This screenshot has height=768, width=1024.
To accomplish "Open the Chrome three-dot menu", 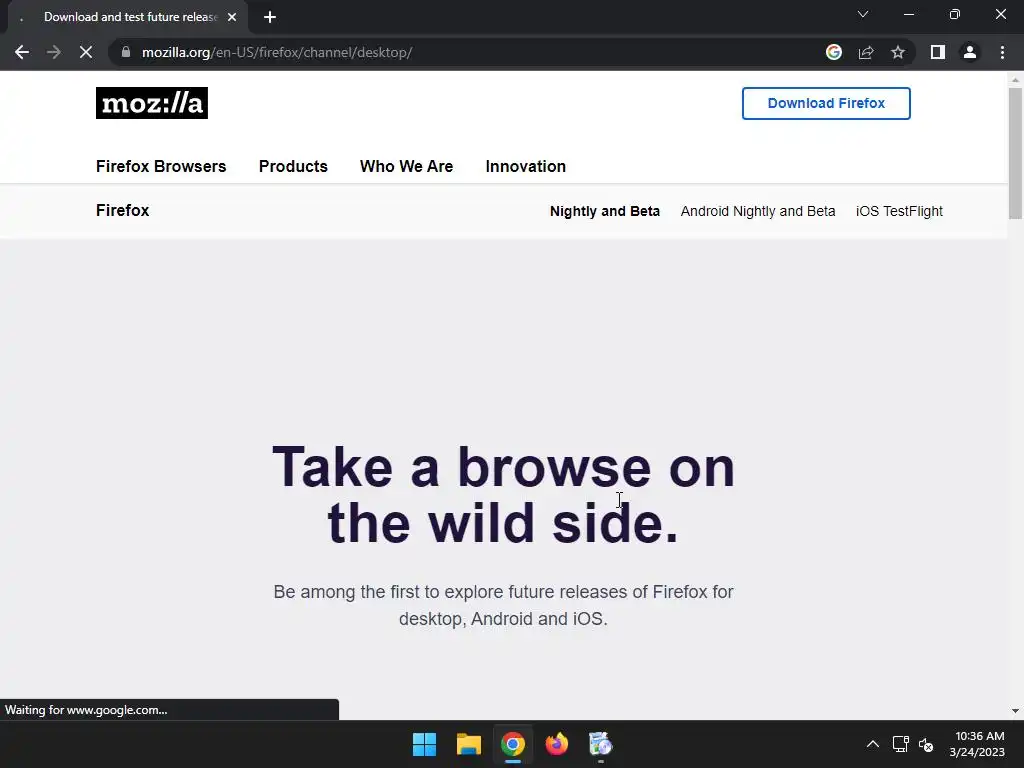I will pos(1002,52).
